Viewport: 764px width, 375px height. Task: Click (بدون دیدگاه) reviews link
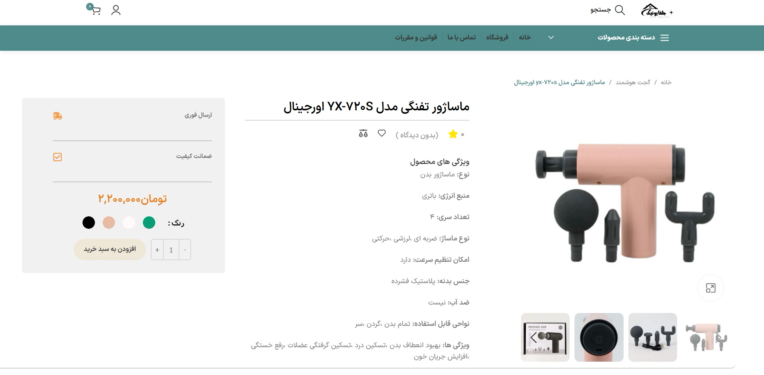[417, 135]
